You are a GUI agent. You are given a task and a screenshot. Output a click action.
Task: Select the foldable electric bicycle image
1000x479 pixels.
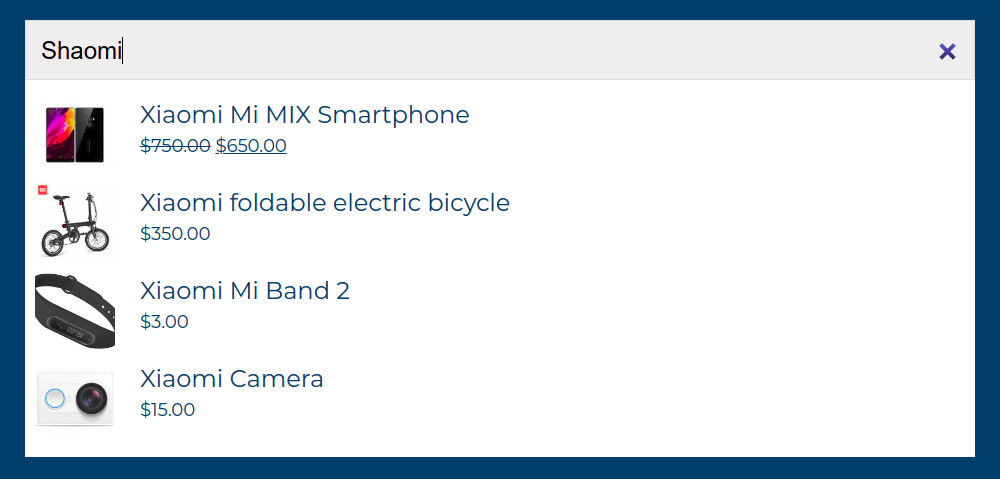[75, 224]
